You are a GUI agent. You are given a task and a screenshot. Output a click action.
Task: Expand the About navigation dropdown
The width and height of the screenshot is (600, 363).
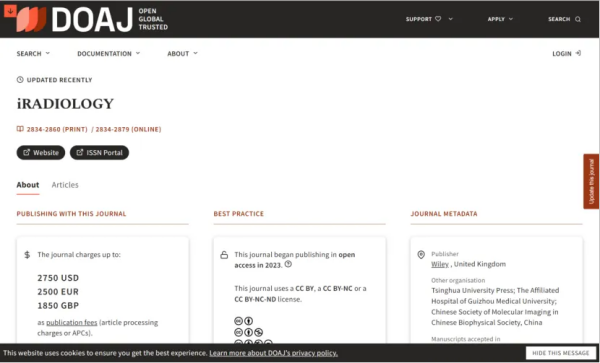183,54
